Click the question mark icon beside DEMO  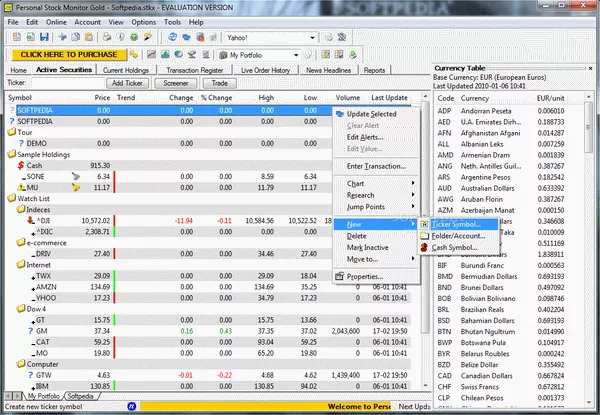point(21,143)
